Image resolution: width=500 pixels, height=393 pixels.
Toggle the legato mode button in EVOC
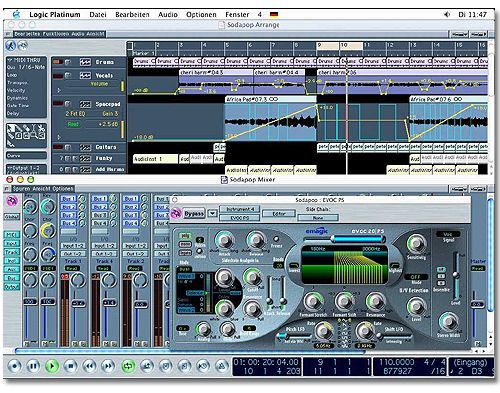185,253
